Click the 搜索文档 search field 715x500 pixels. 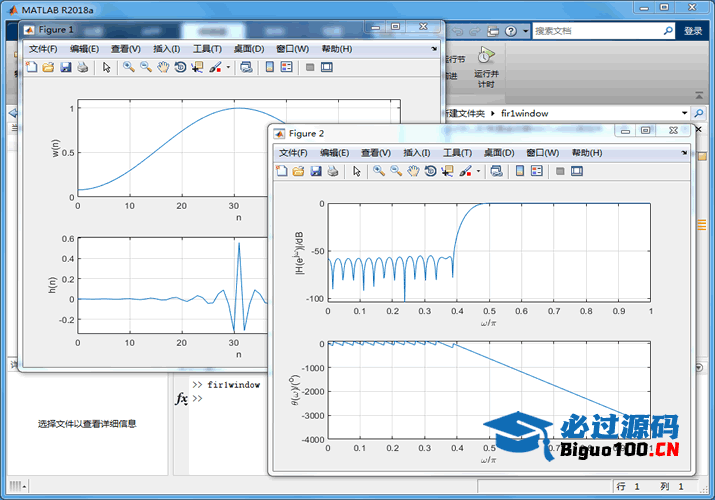click(597, 31)
